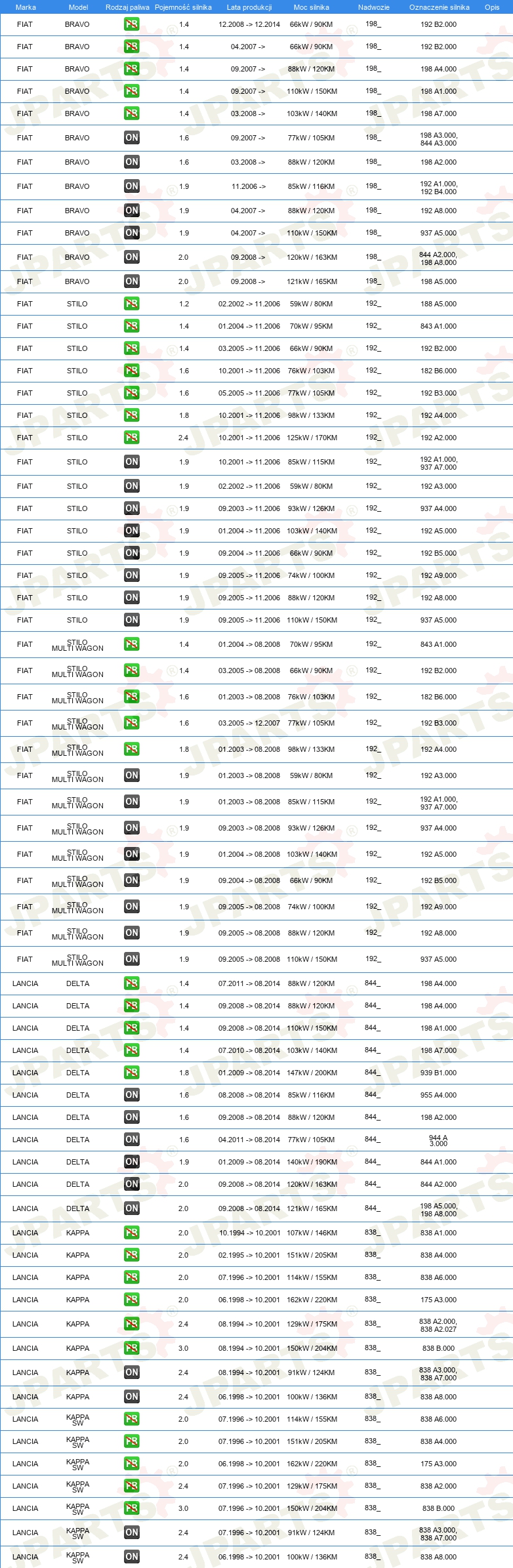This screenshot has width=513, height=1568.
Task: Select diesel icon in Kappa SW 838 A8.000 row
Action: point(131,1557)
